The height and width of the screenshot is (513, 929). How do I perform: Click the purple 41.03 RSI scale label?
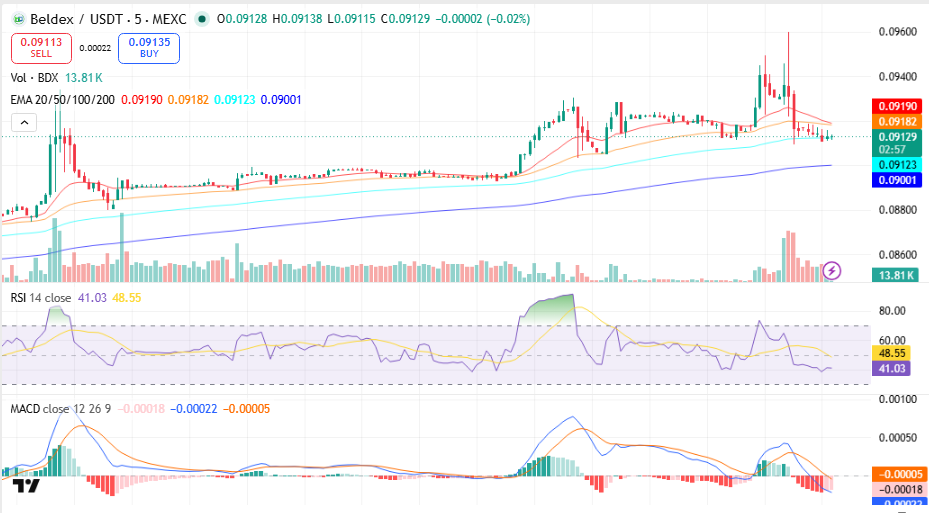(x=892, y=368)
